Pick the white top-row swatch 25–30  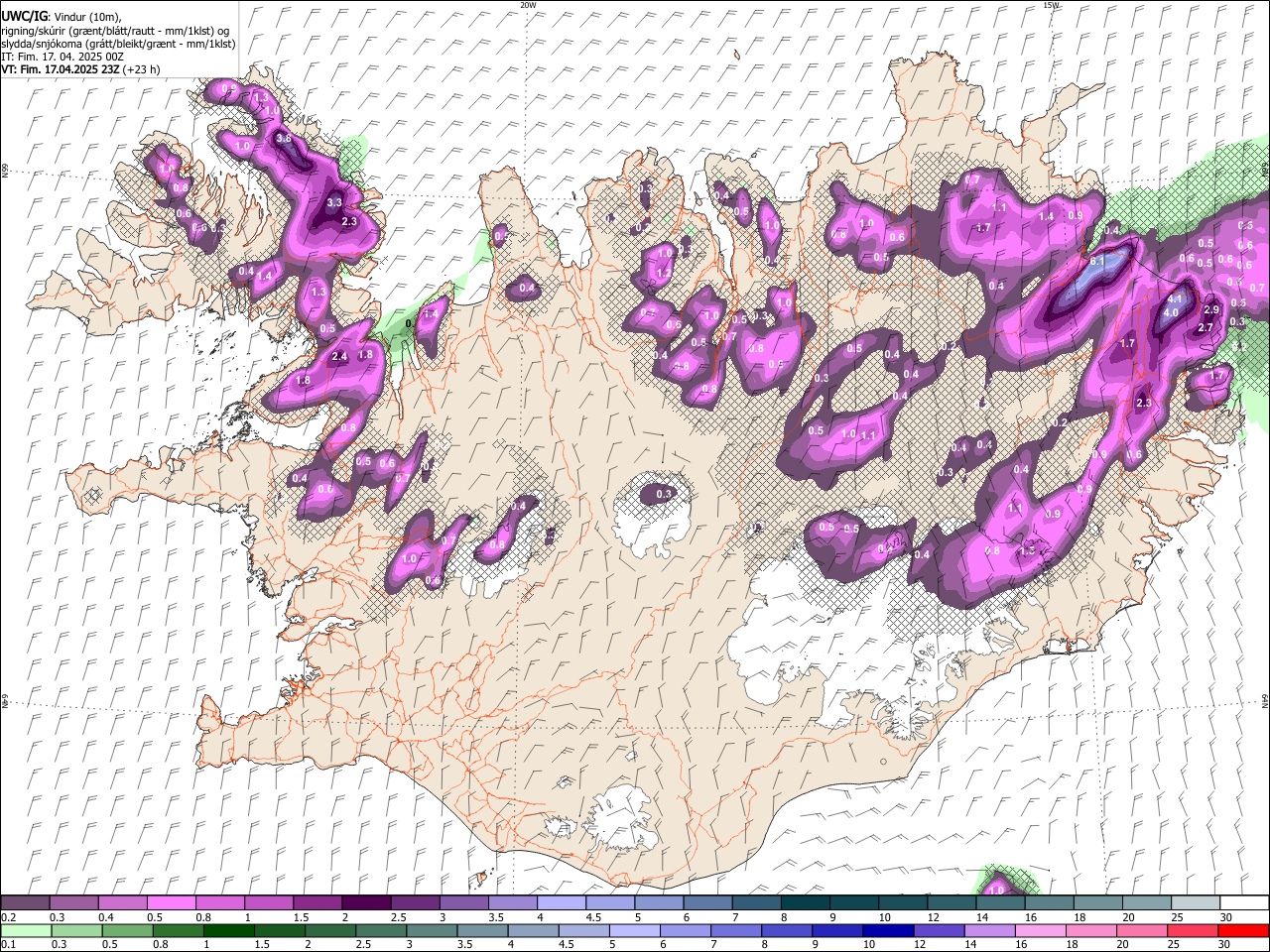1196,901
